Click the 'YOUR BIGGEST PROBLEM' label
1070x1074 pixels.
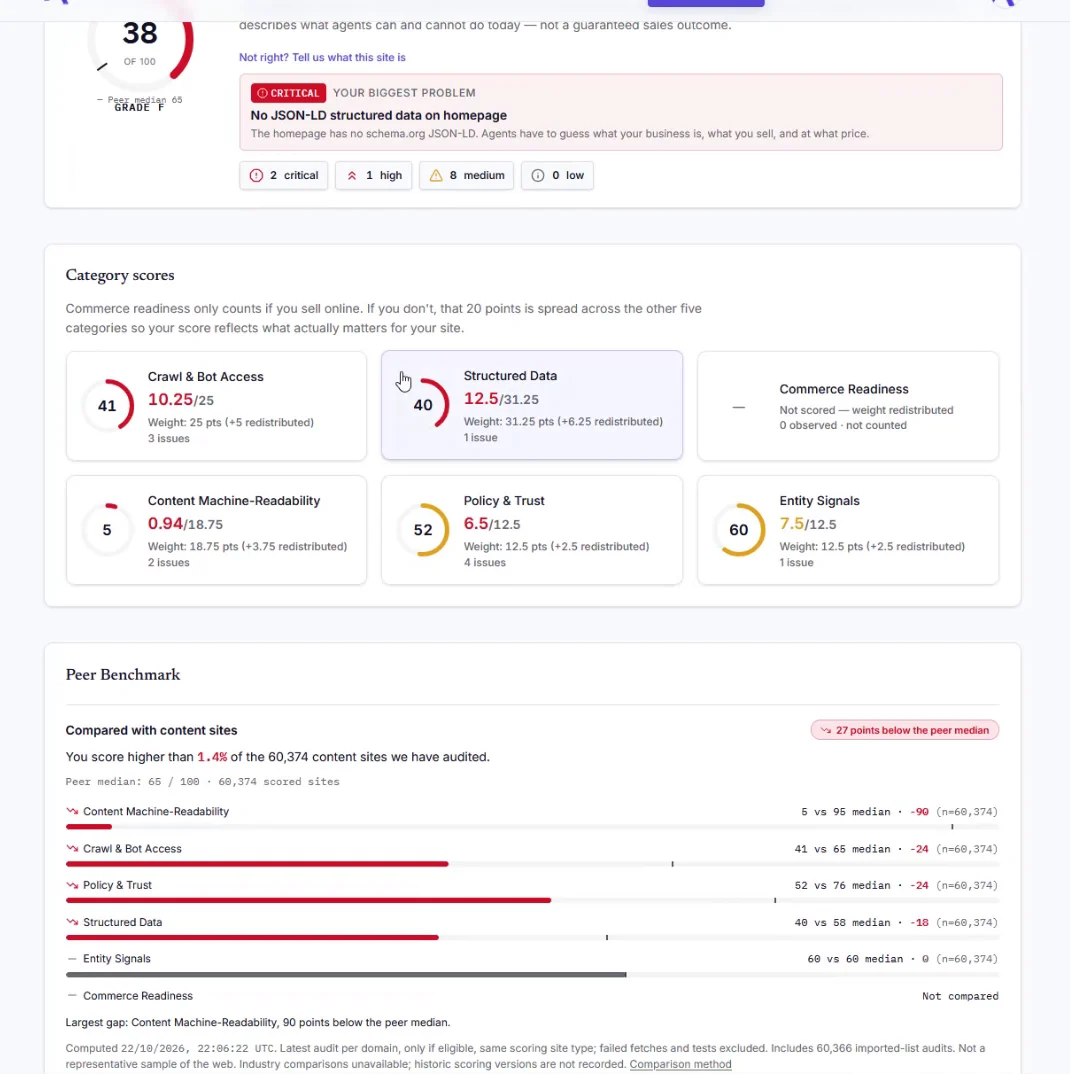(x=404, y=92)
